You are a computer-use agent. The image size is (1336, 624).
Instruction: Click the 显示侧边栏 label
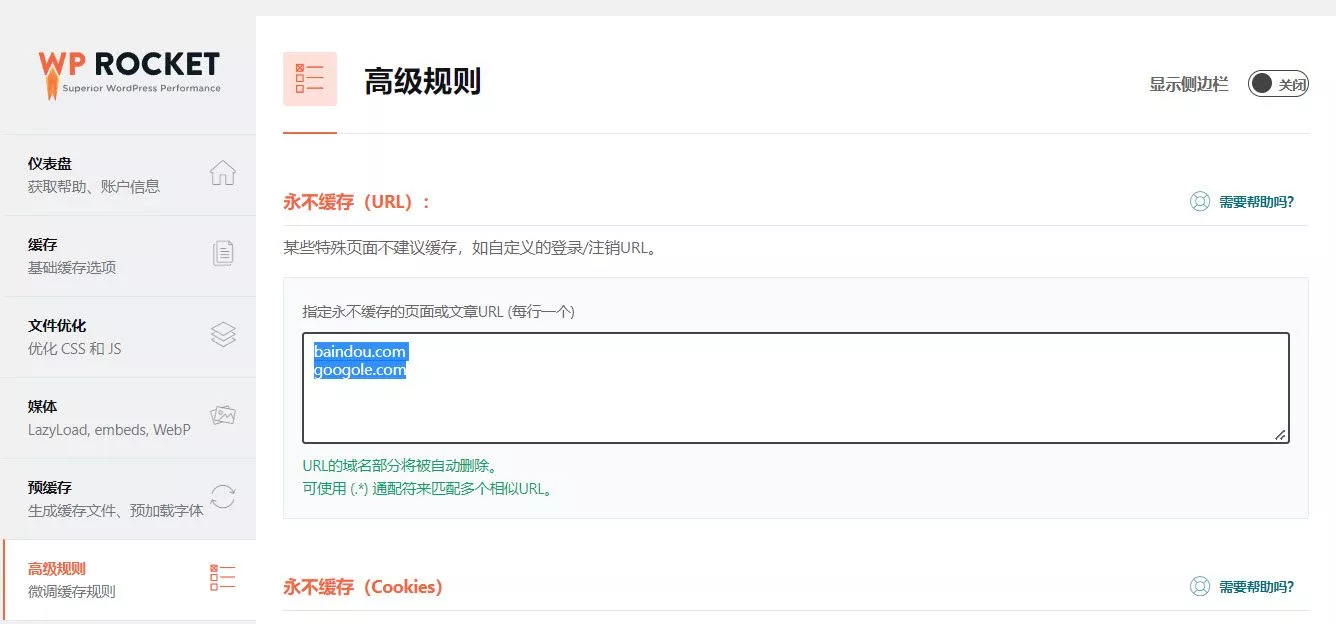[1189, 85]
